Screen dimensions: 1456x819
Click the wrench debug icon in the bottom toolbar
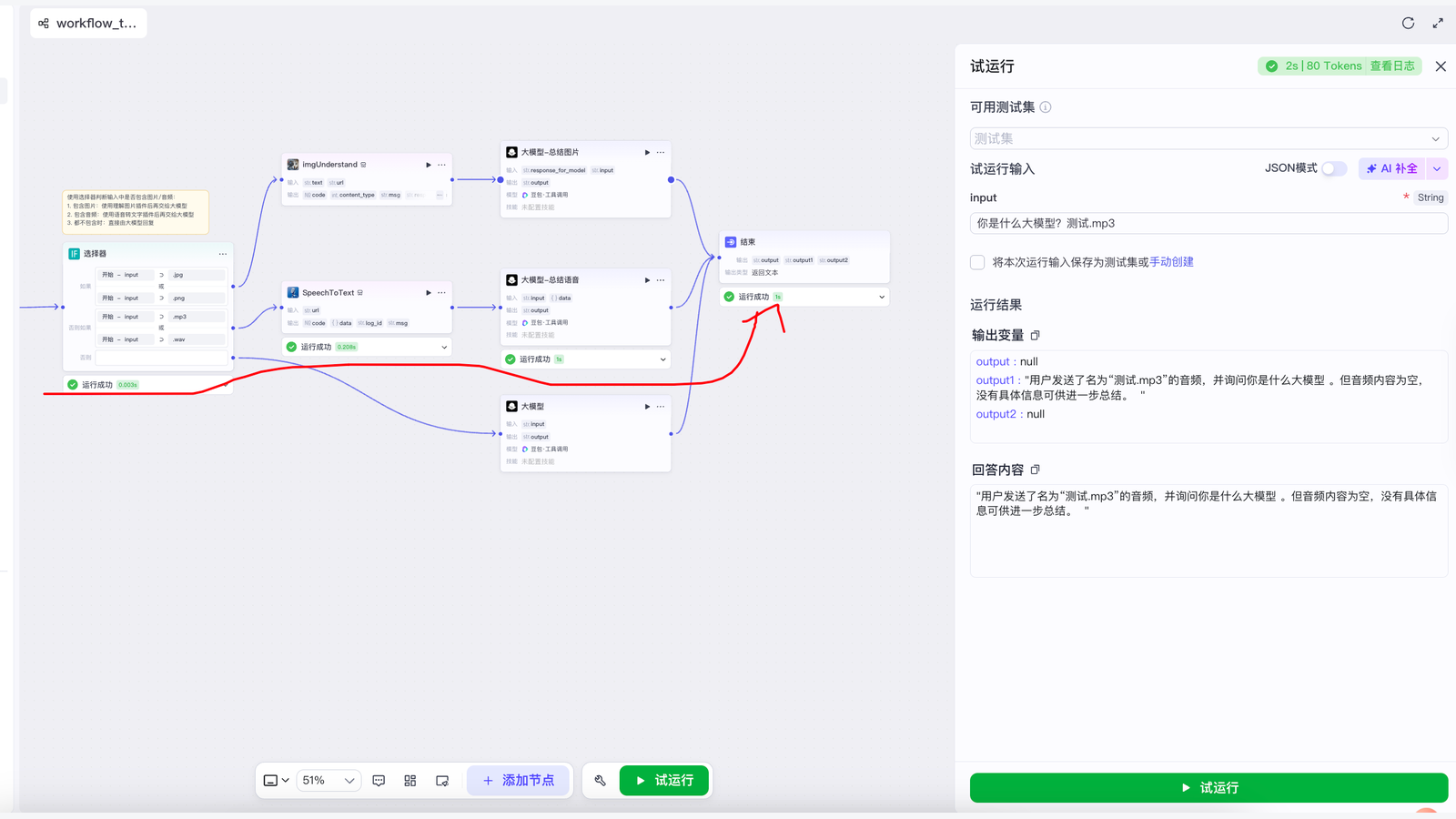pos(600,781)
